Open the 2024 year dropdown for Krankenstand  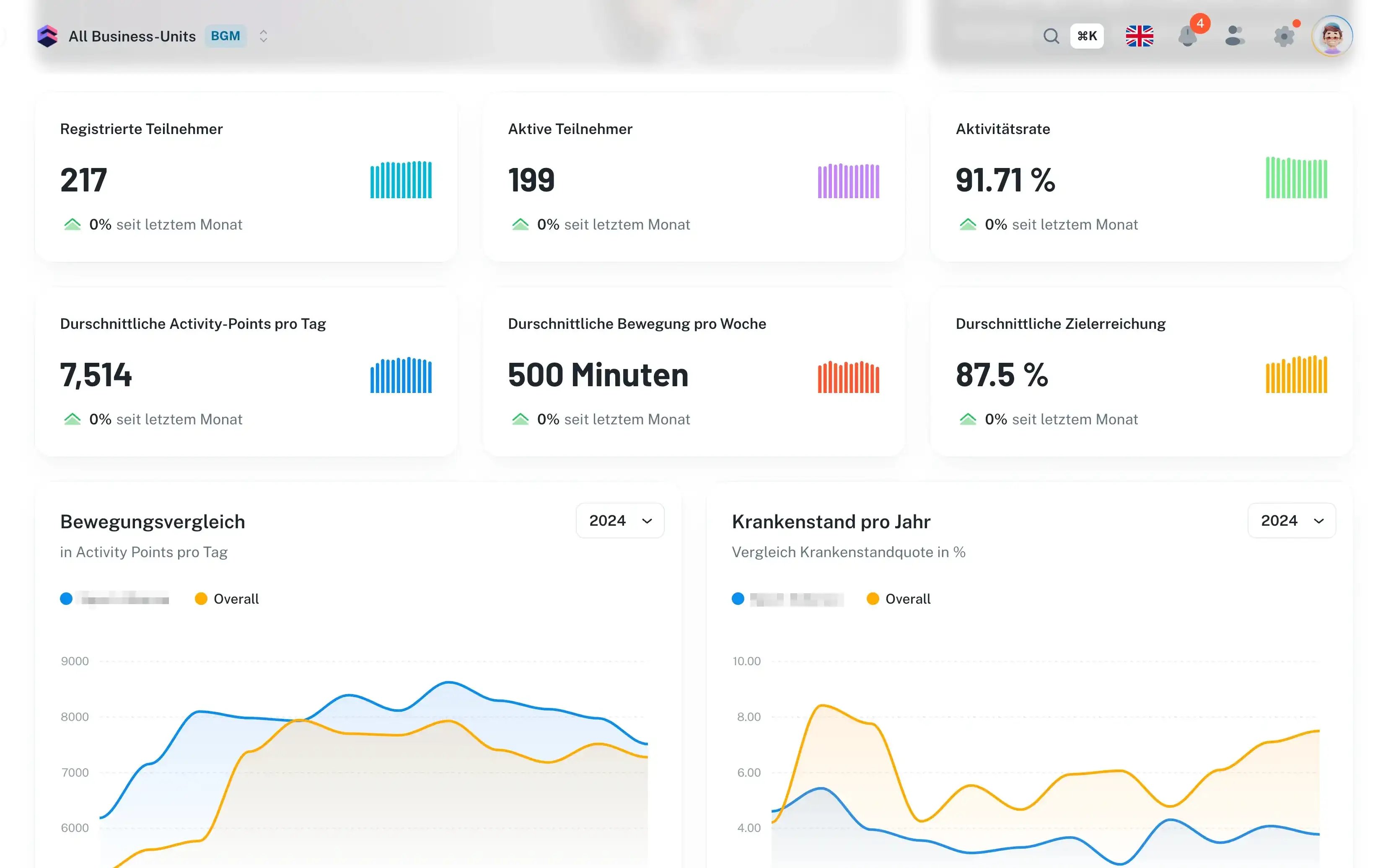tap(1291, 521)
